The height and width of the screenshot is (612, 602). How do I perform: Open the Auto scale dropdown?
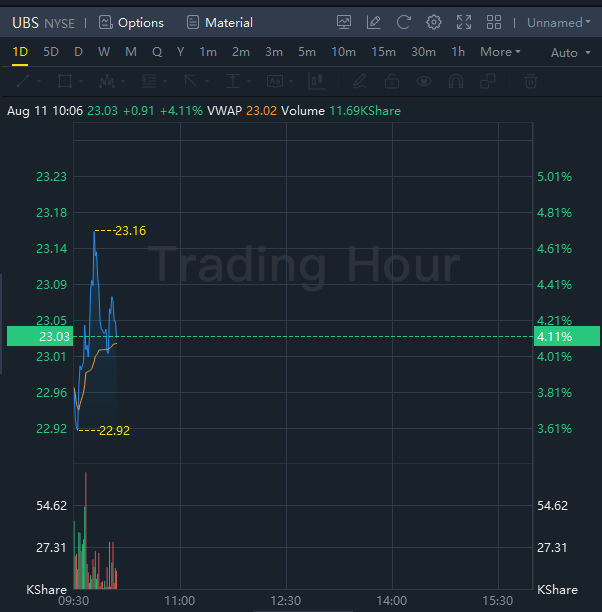(570, 52)
